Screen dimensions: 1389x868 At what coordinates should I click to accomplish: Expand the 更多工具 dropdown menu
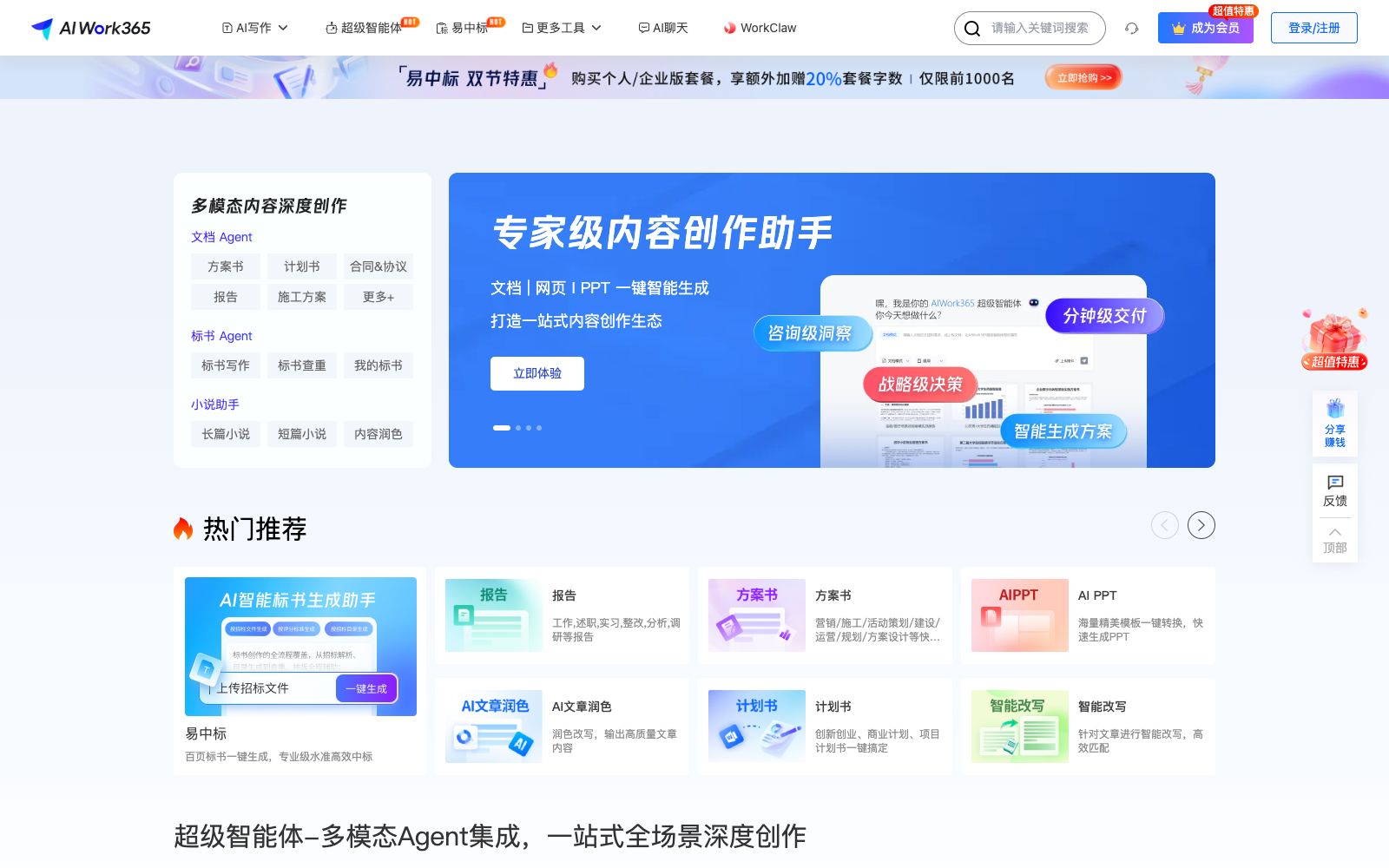click(562, 28)
